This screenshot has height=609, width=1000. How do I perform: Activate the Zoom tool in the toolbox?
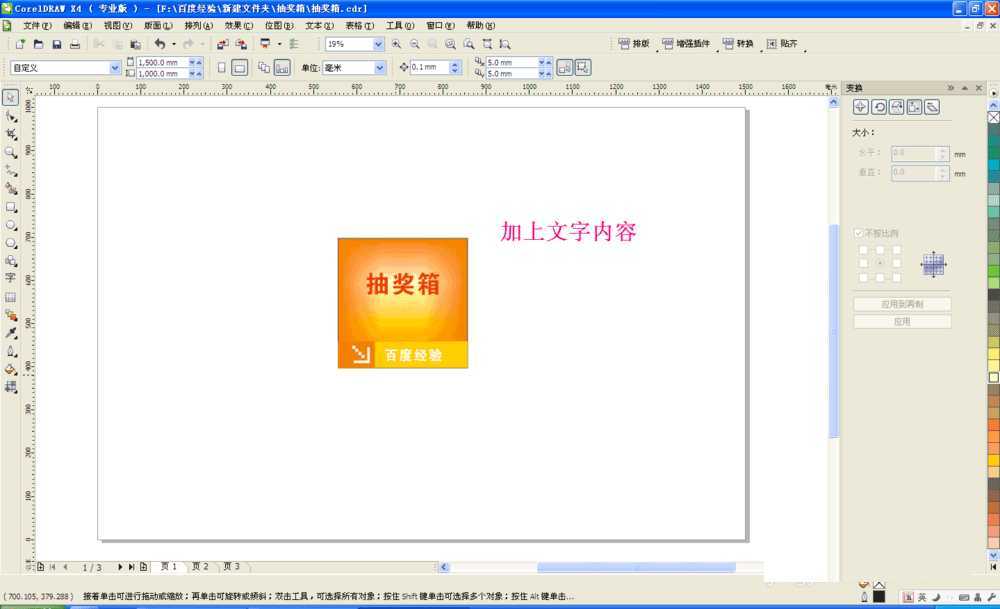(11, 152)
